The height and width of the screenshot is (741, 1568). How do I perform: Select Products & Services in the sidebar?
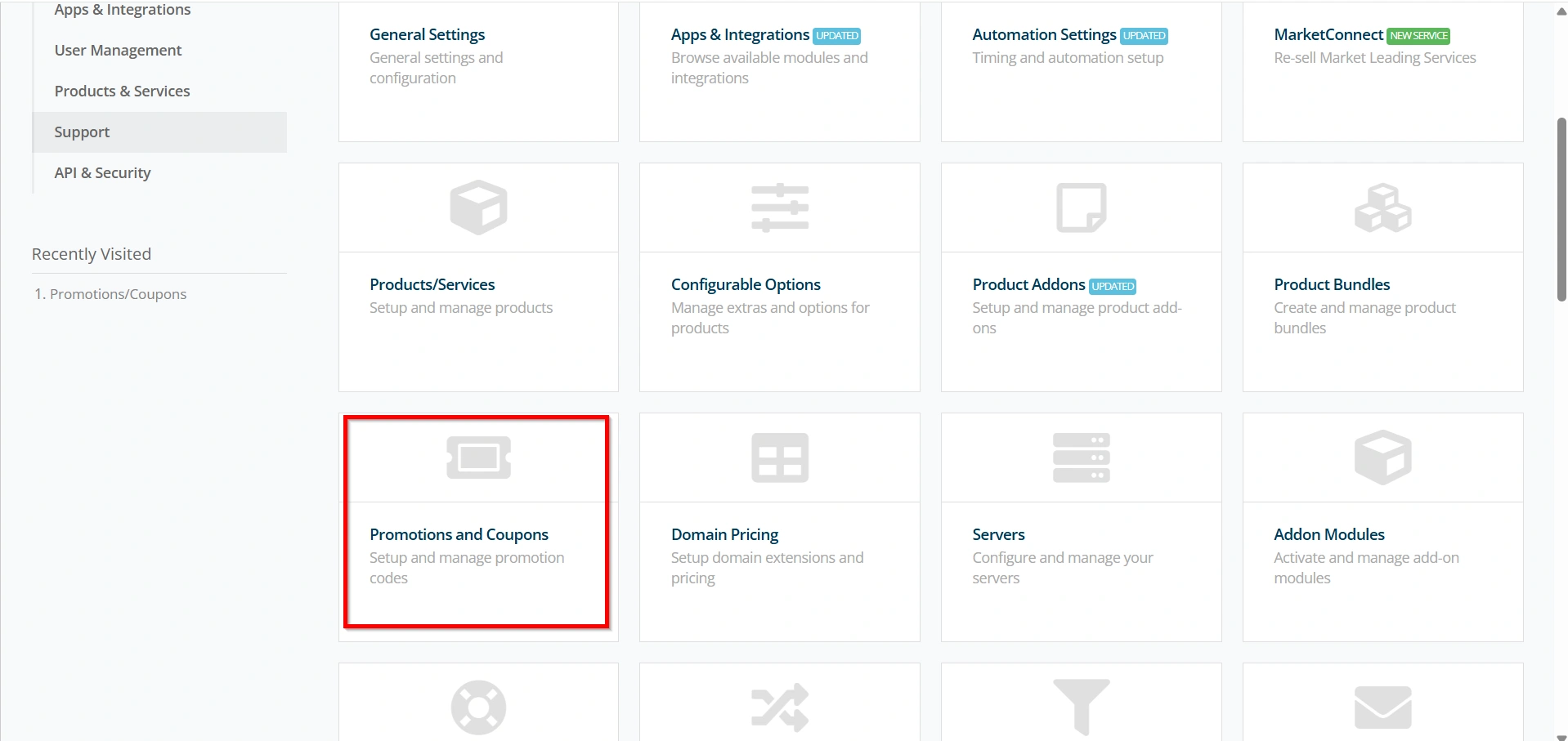(x=122, y=92)
